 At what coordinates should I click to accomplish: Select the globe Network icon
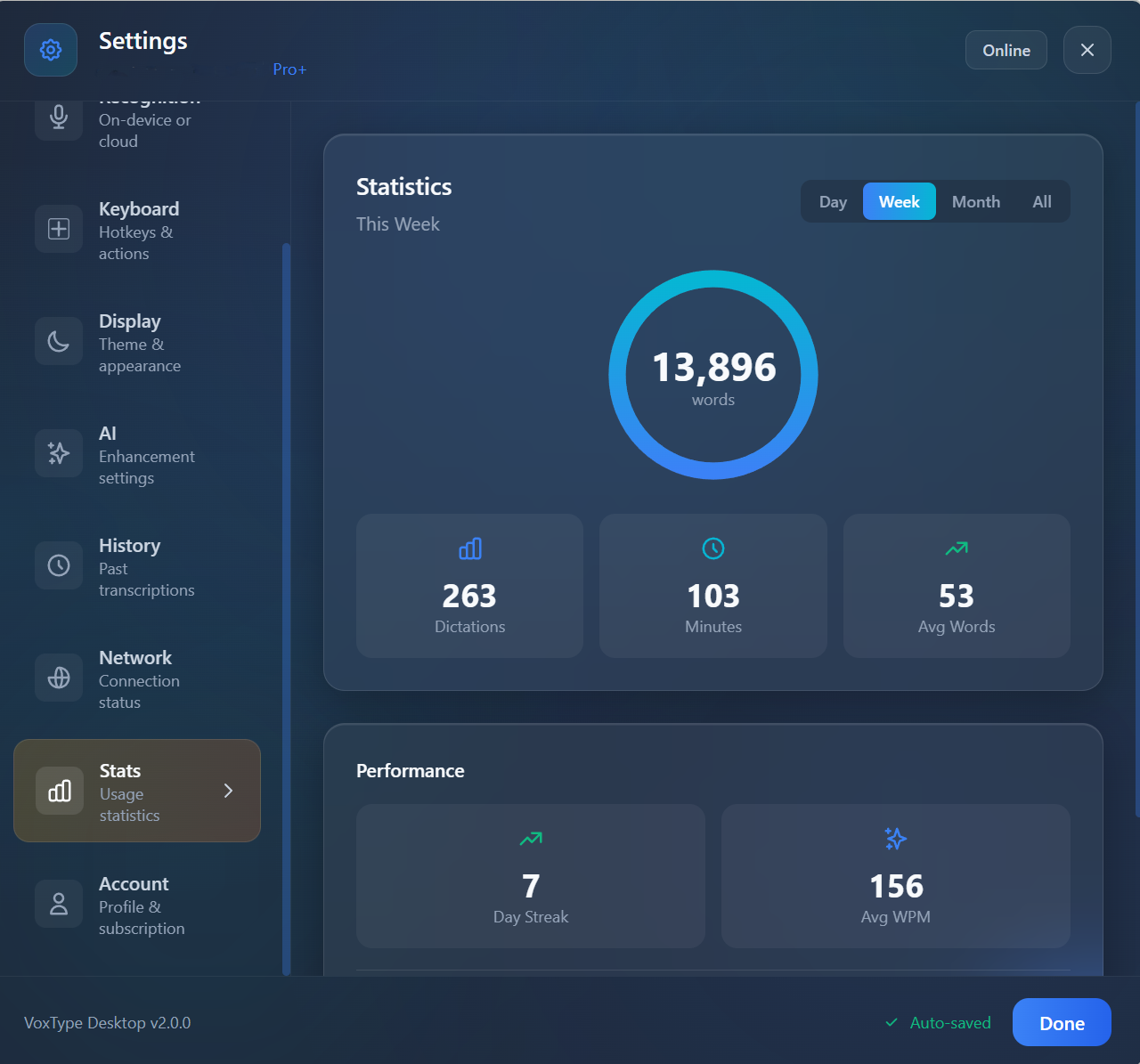click(58, 678)
